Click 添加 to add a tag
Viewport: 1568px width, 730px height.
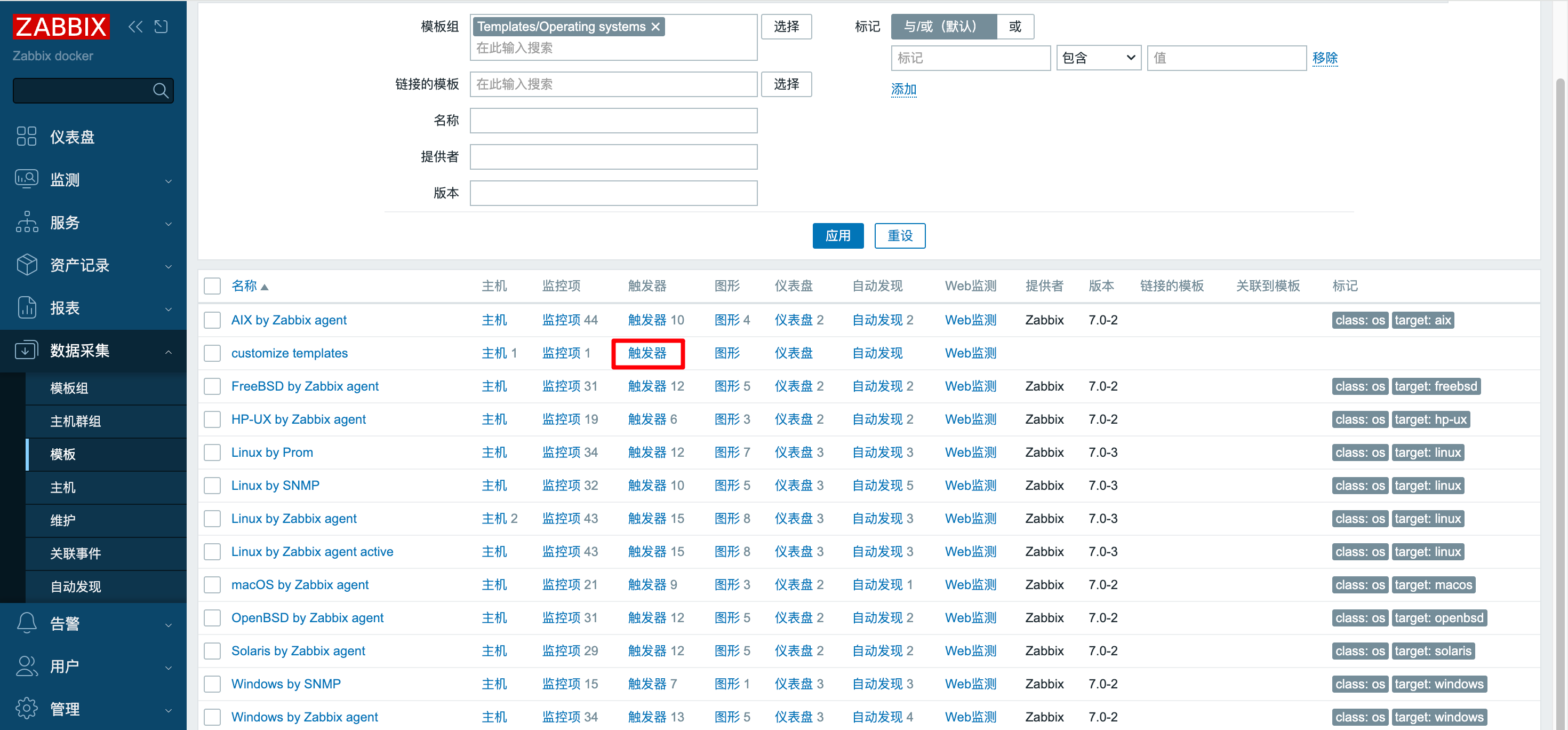(903, 90)
